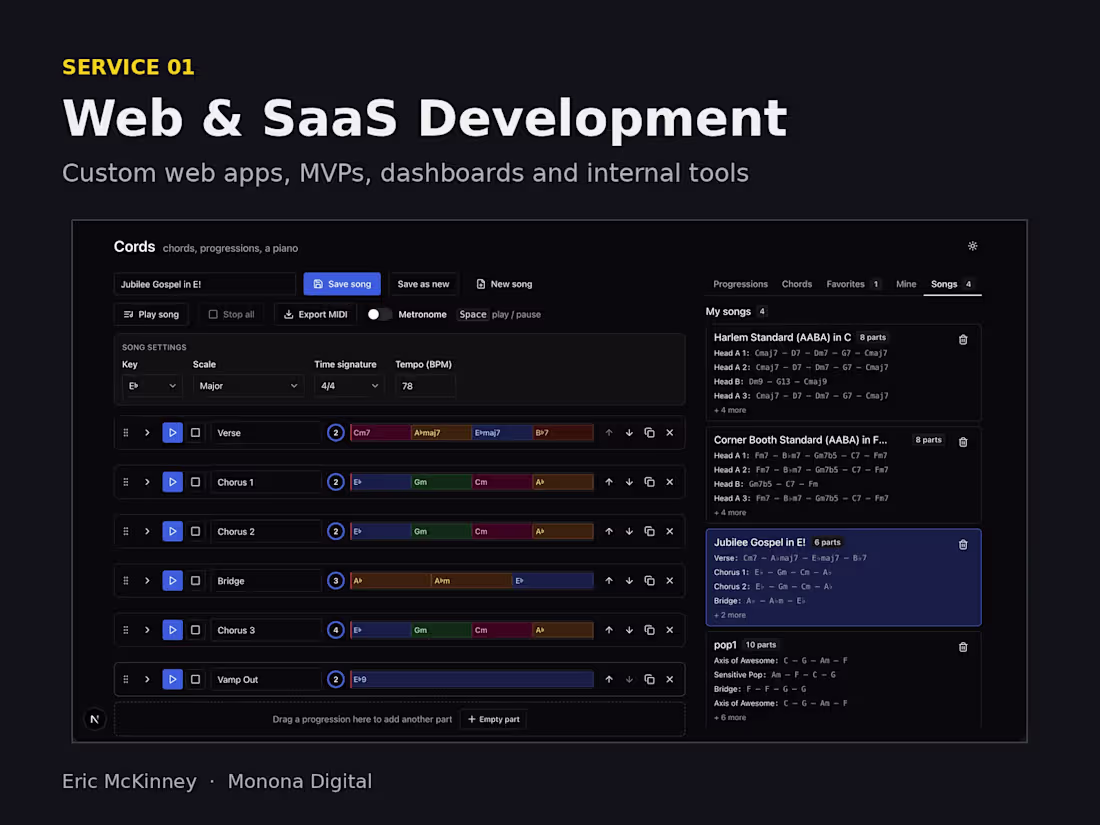Click Save as new
The height and width of the screenshot is (825, 1100).
pos(423,284)
